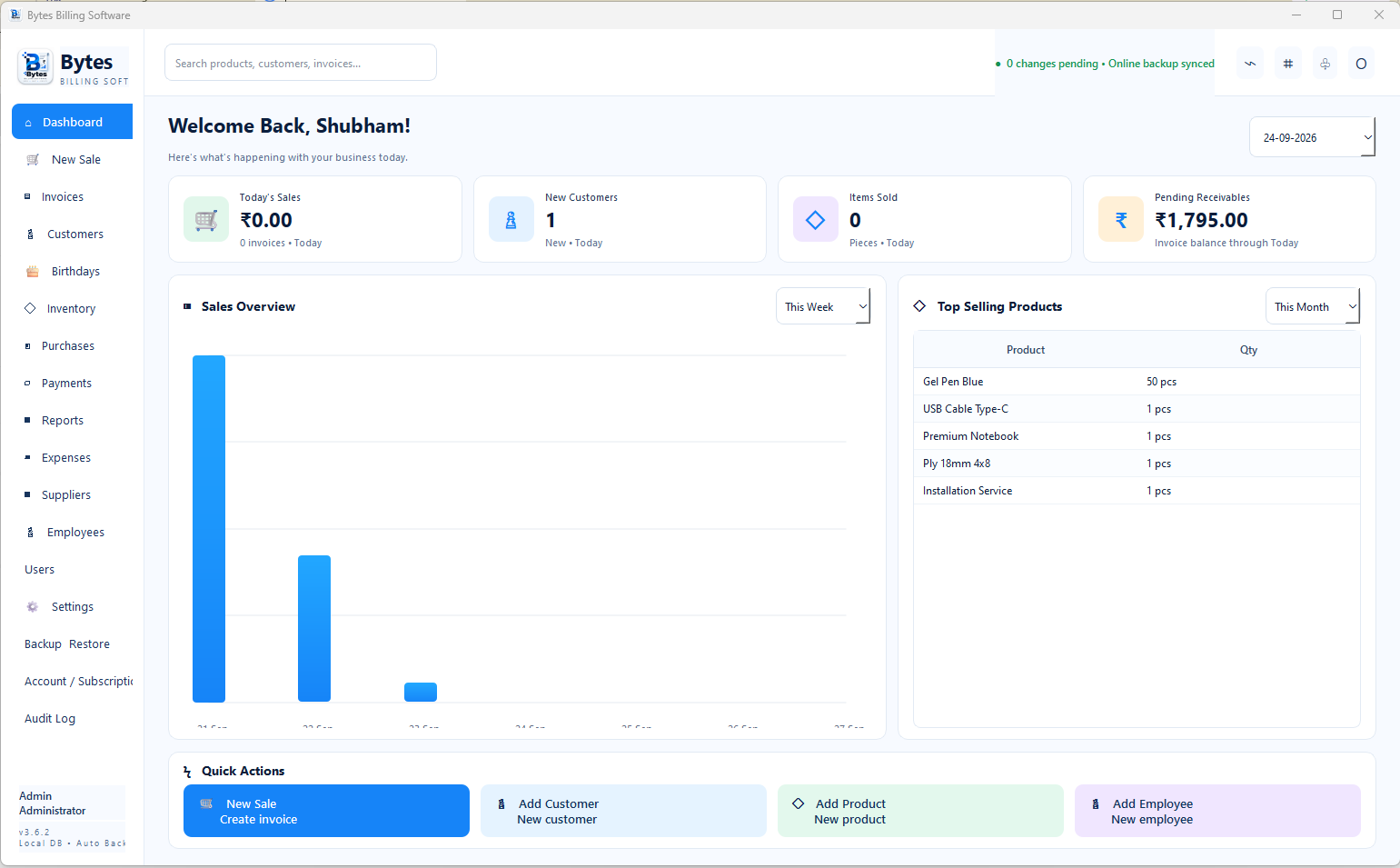The image size is (1400, 868).
Task: Click the Add Customer quick action
Action: coord(623,811)
